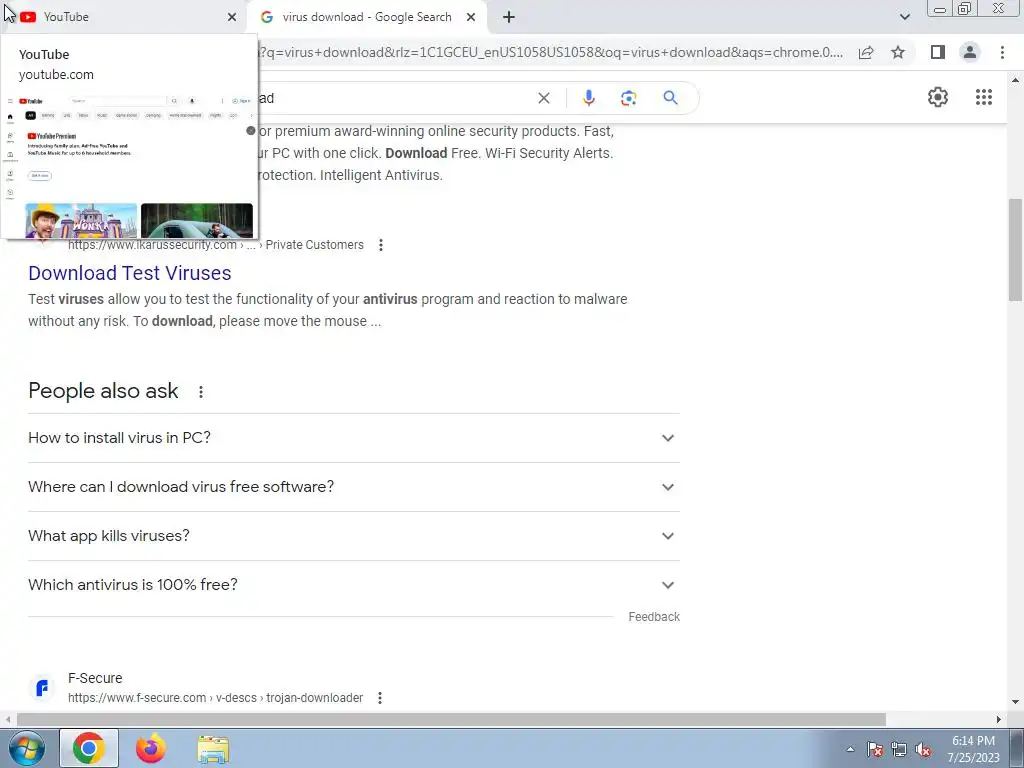Open options for ikarussecurity result

[381, 245]
